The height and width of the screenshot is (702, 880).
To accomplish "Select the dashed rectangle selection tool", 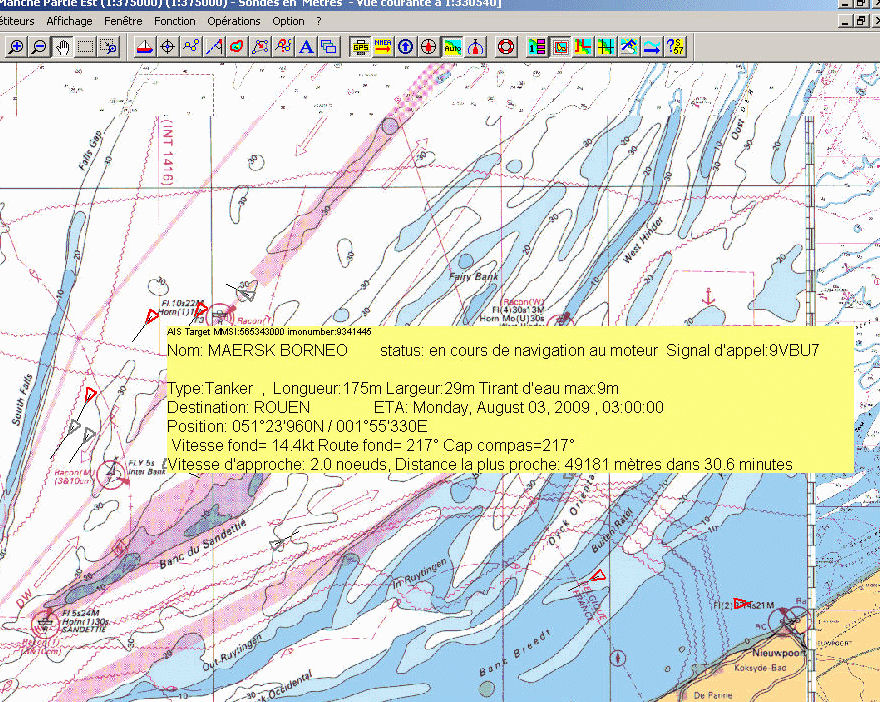I will (x=86, y=46).
